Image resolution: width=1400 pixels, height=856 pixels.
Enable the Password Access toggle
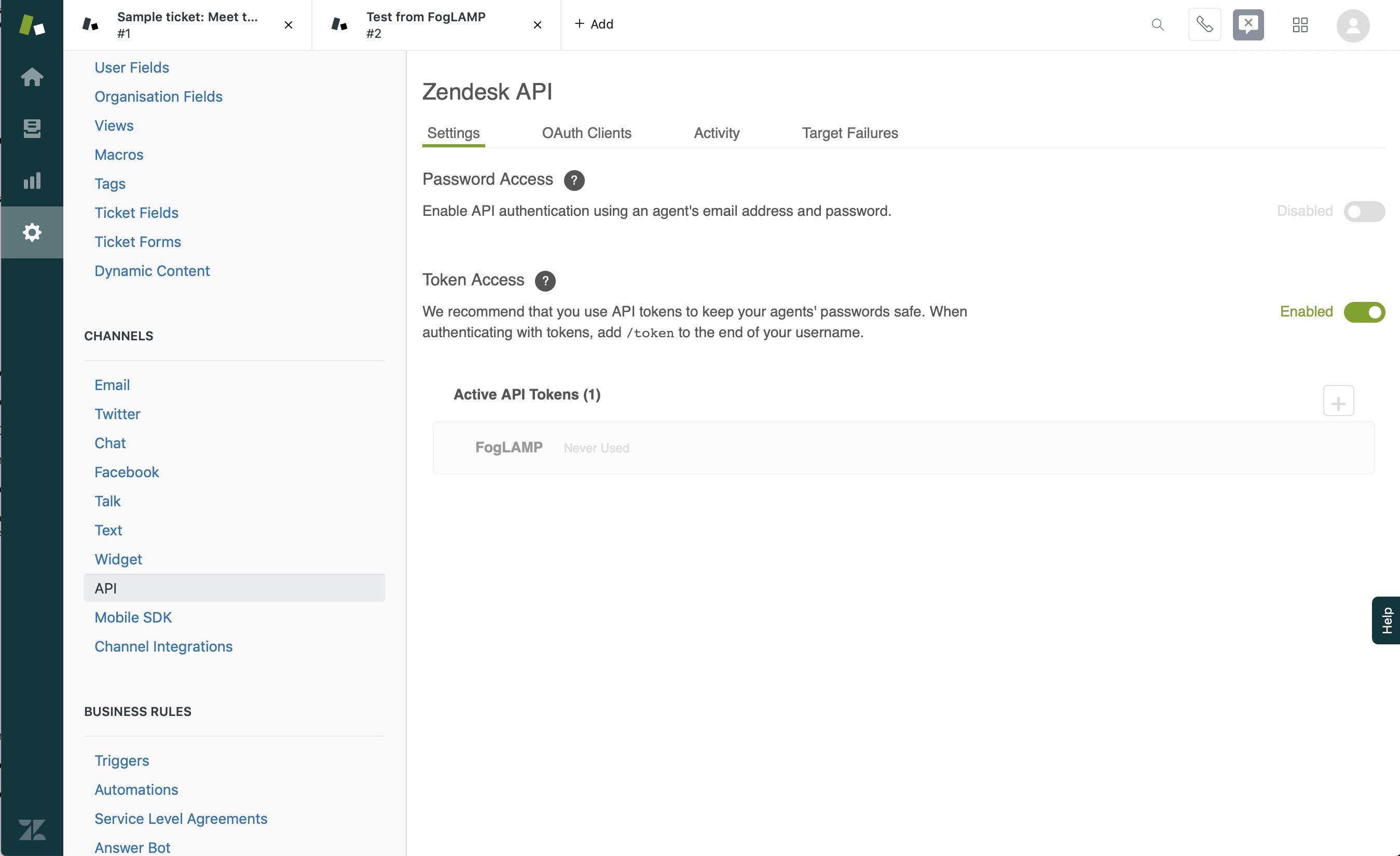click(1364, 211)
